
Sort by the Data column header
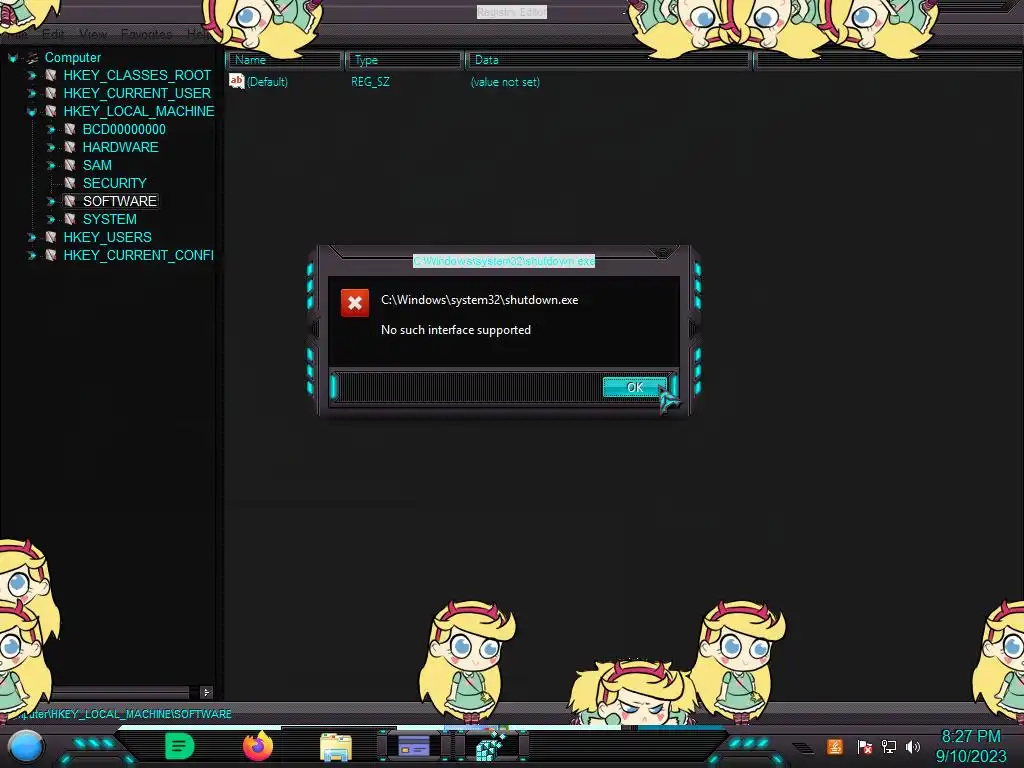(609, 60)
